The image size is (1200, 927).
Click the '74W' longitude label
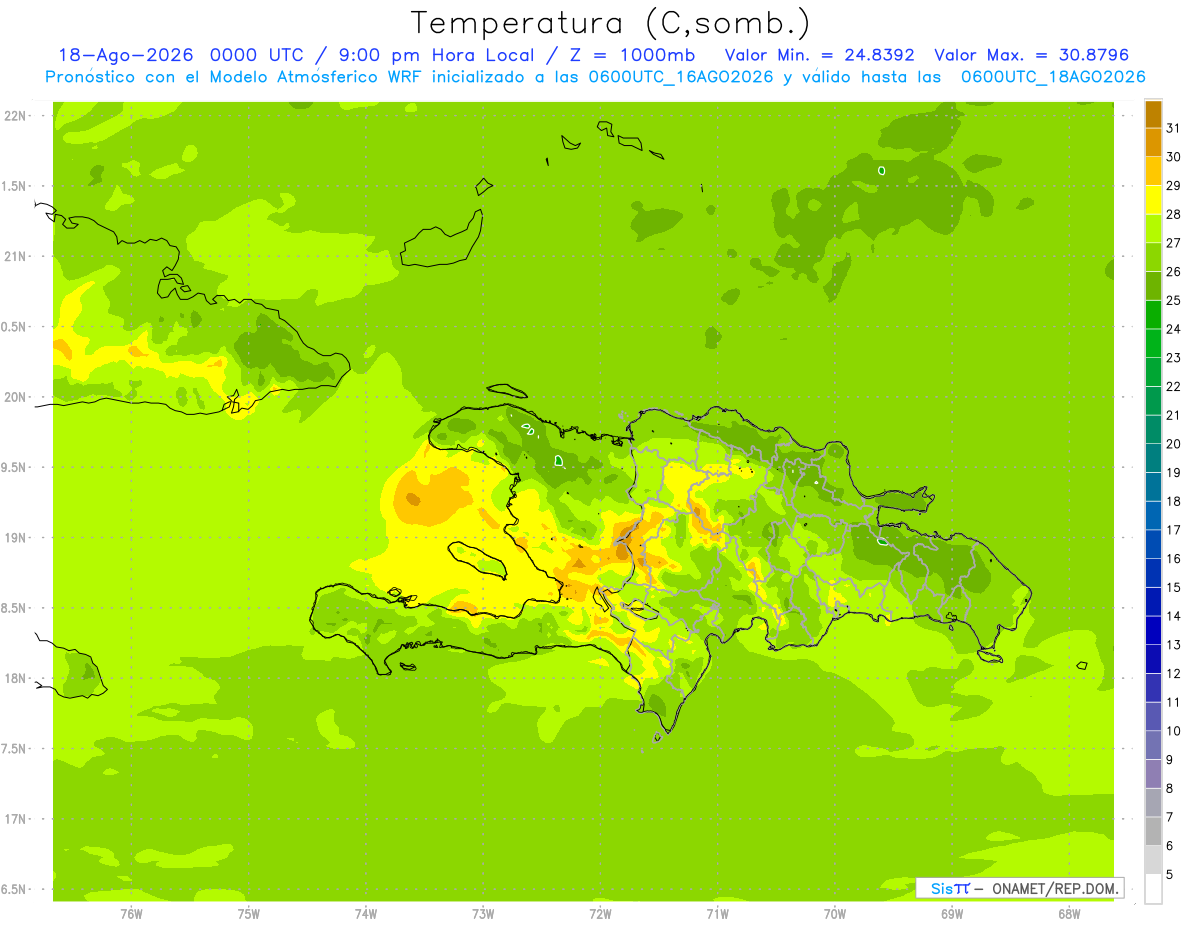(366, 914)
